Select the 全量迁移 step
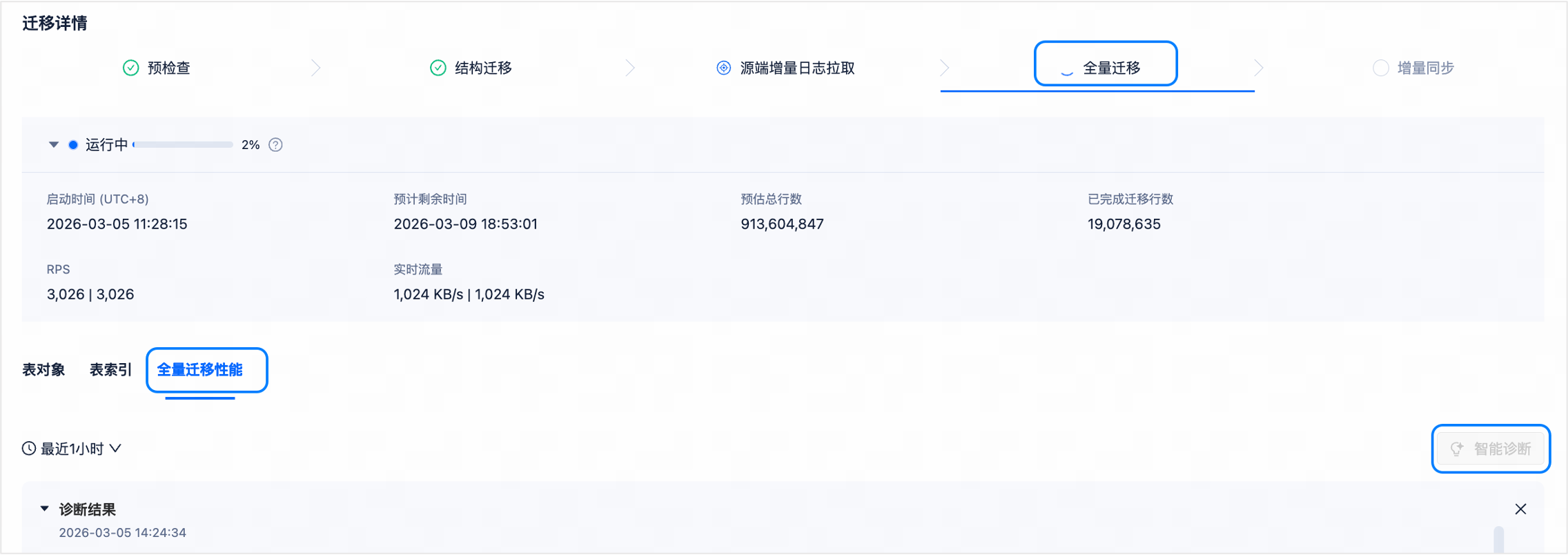The height and width of the screenshot is (555, 1568). pos(1106,68)
